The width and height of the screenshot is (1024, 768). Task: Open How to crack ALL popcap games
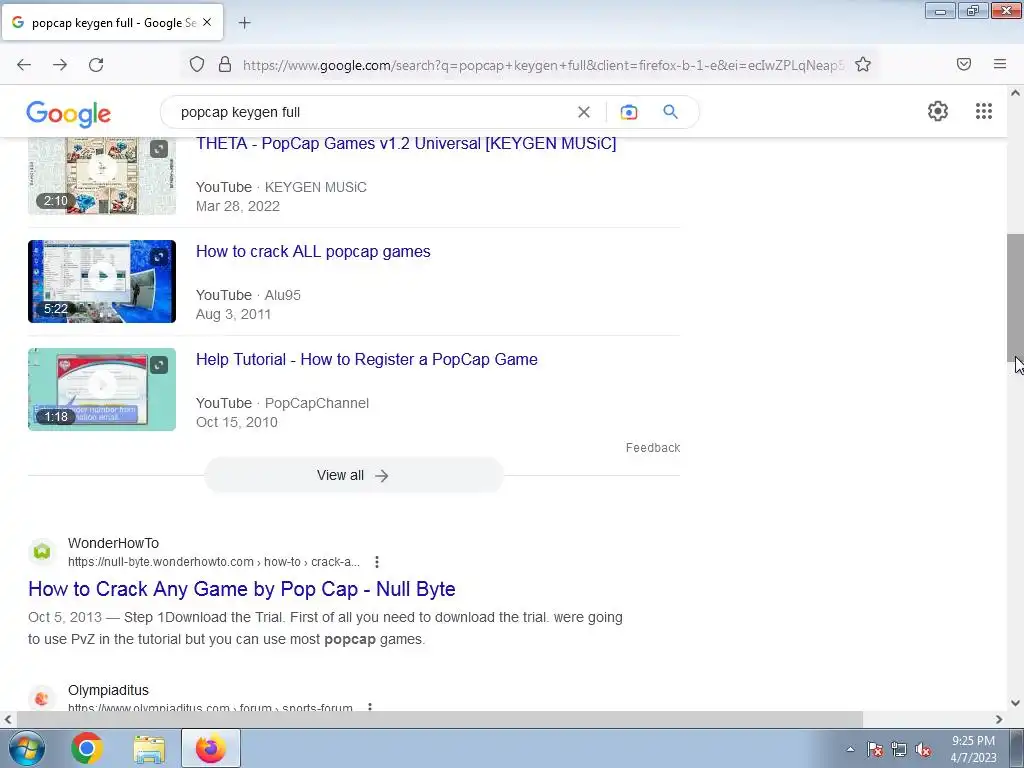point(313,251)
